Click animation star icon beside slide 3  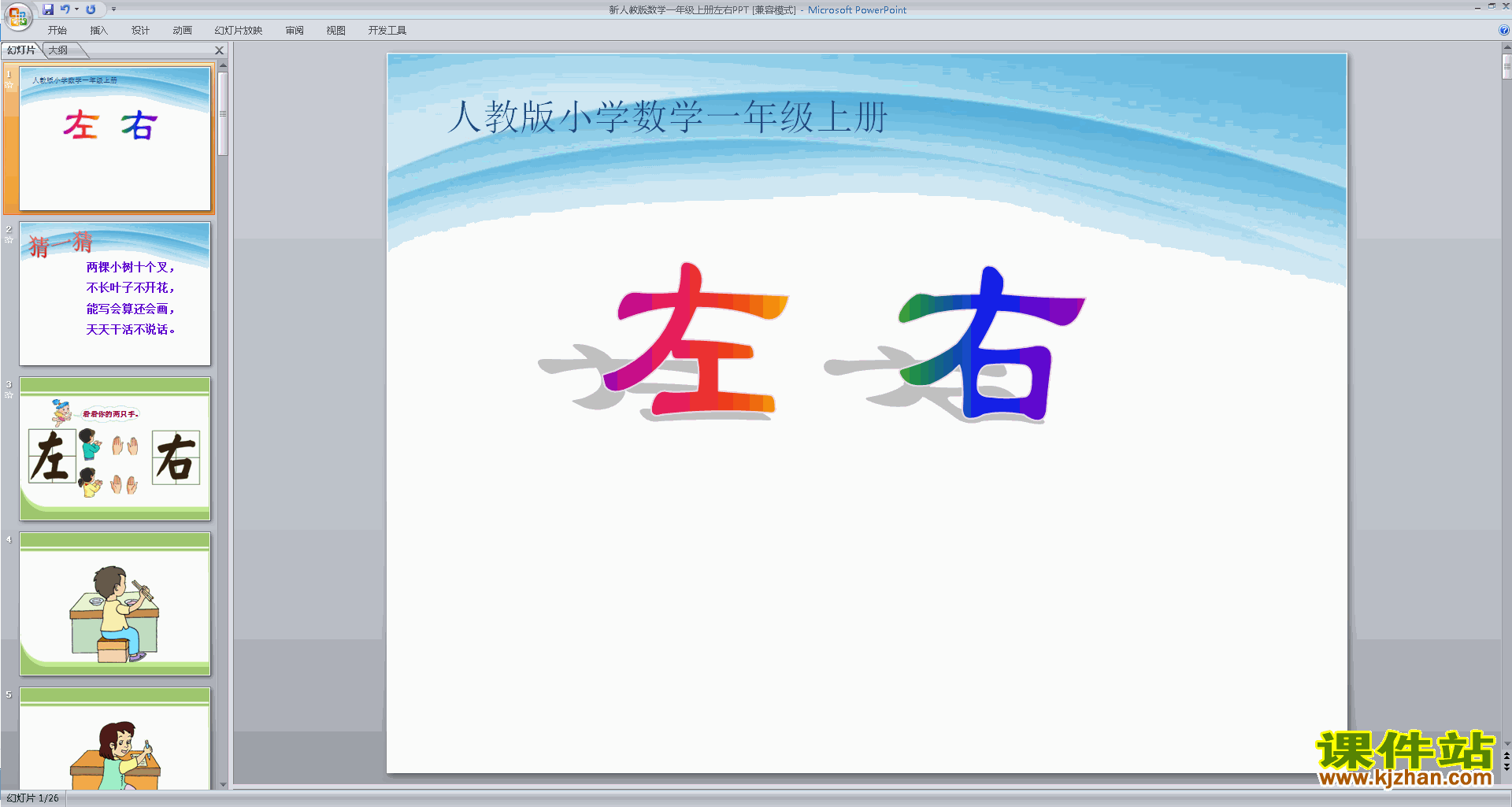pyautogui.click(x=9, y=395)
